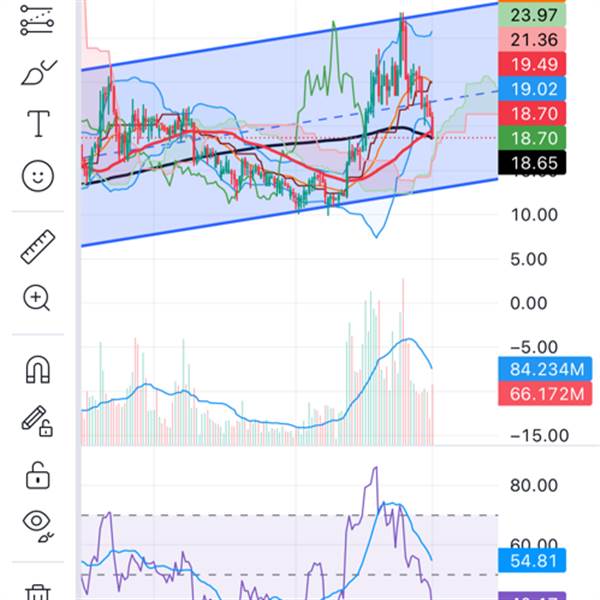Click the 0.00 axis tick
Screen dimensions: 600x600
(528, 303)
